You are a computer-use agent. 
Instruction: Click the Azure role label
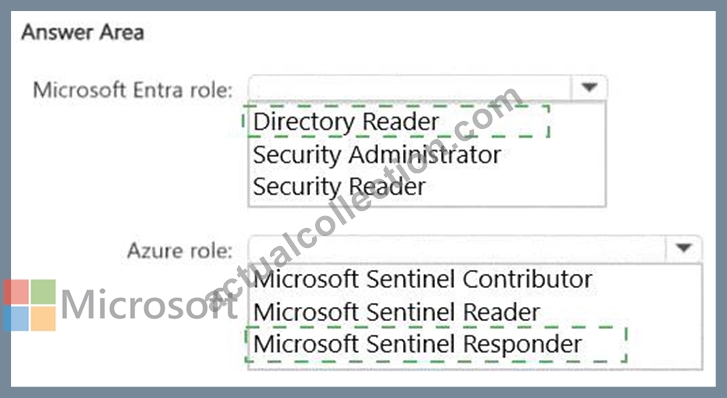point(179,251)
